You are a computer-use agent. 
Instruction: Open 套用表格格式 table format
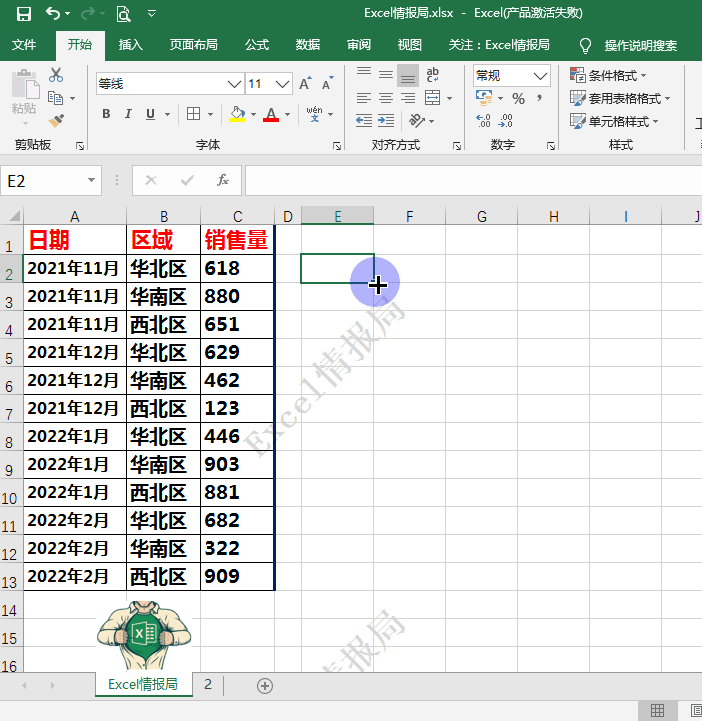(x=619, y=98)
